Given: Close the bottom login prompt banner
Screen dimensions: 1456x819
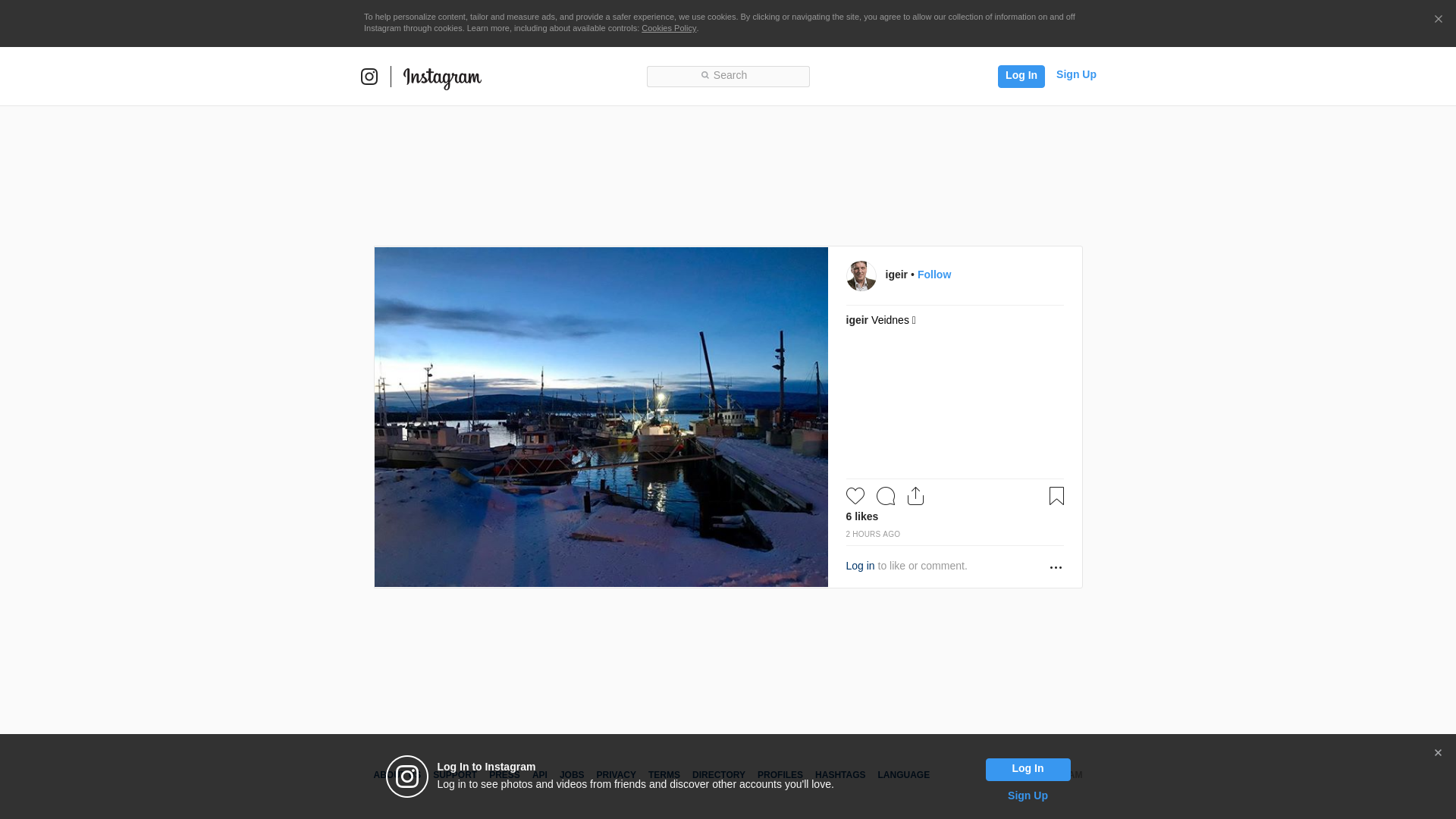Looking at the screenshot, I should (x=1438, y=753).
